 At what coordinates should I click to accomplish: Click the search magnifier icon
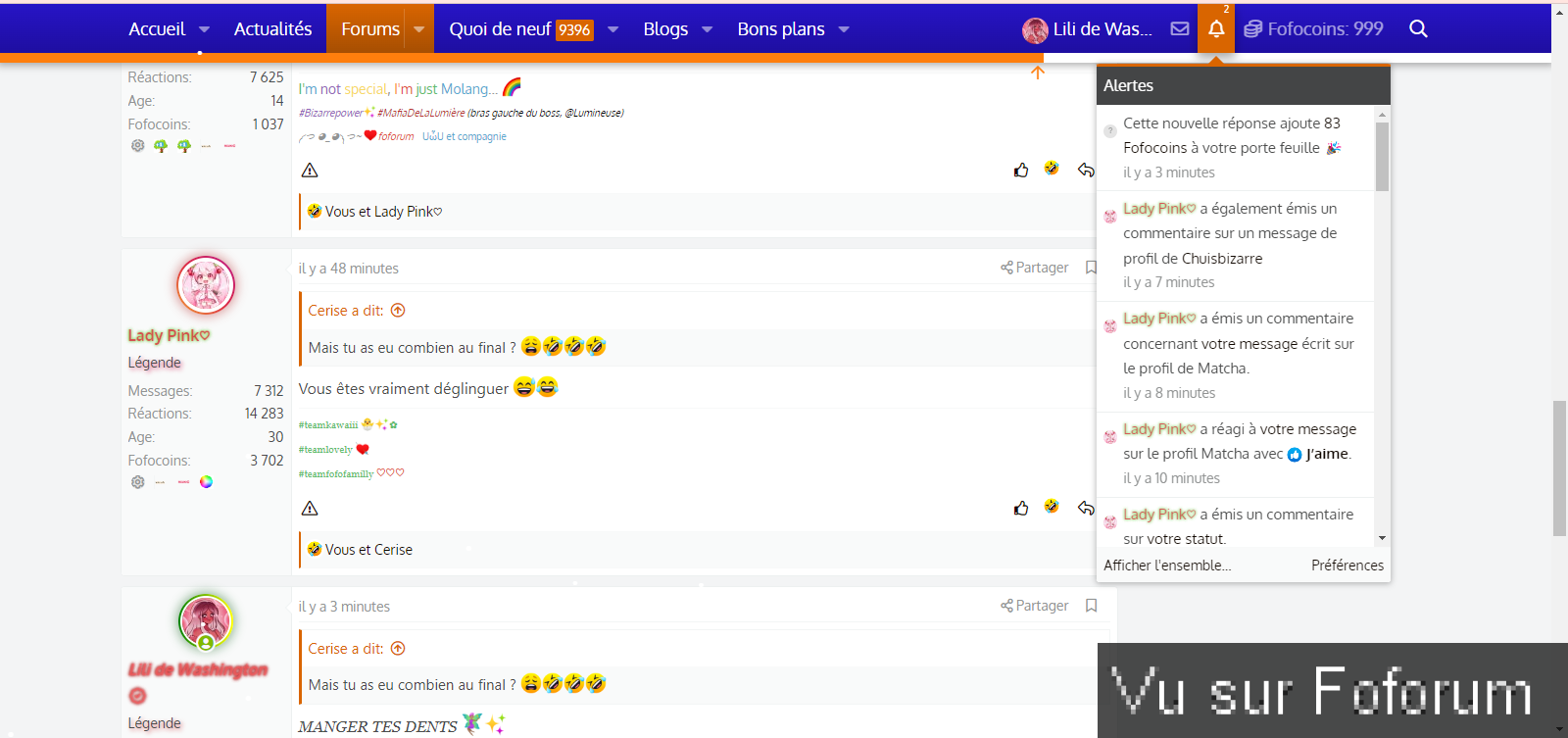1418,28
